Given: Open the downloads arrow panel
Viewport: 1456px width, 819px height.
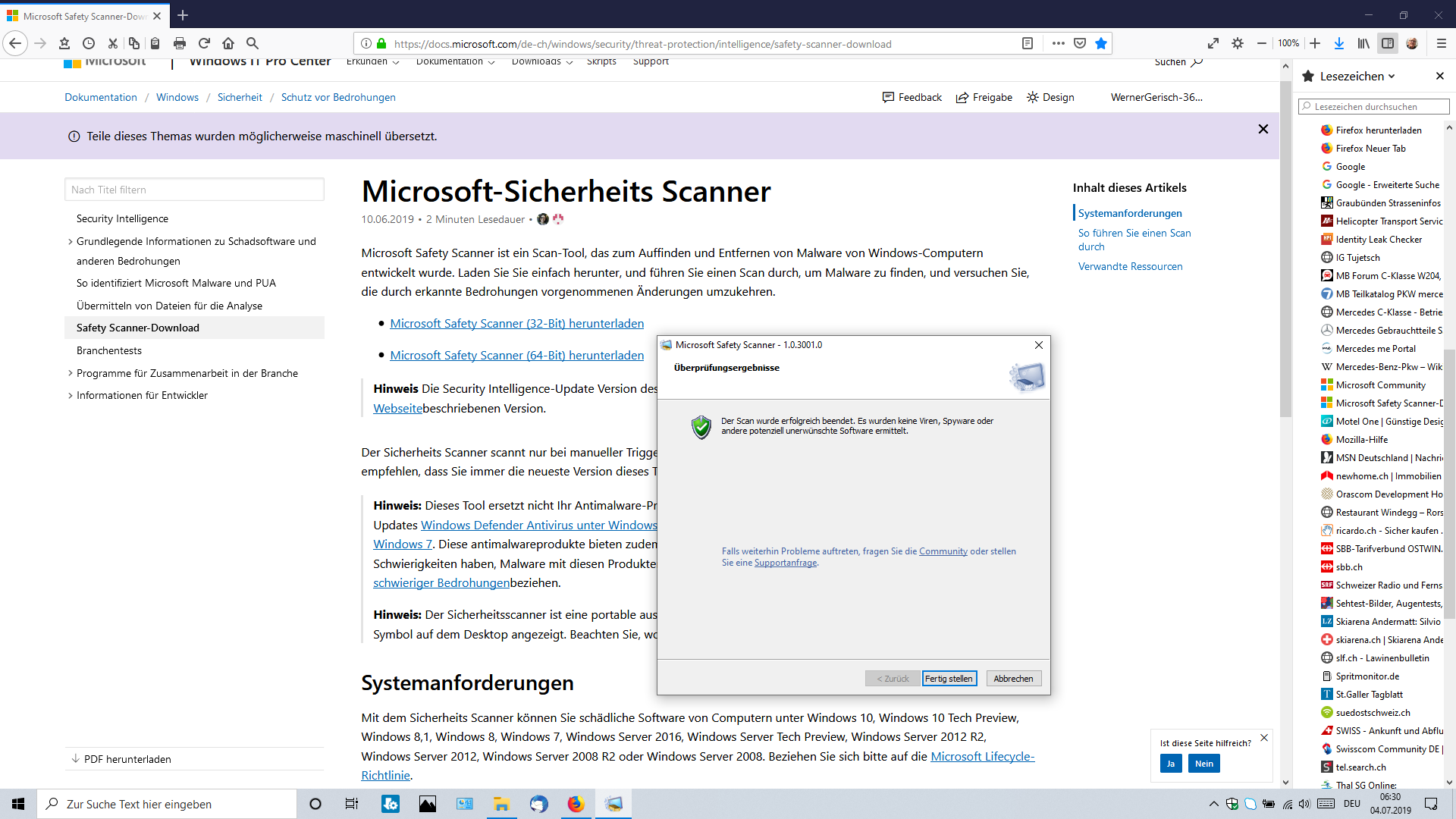Looking at the screenshot, I should point(1339,43).
